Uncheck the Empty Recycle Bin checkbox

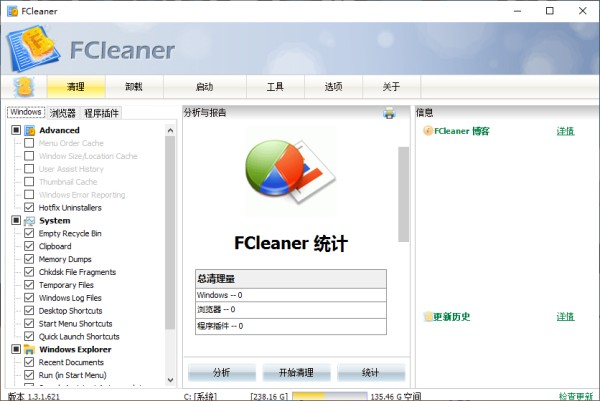click(x=29, y=233)
